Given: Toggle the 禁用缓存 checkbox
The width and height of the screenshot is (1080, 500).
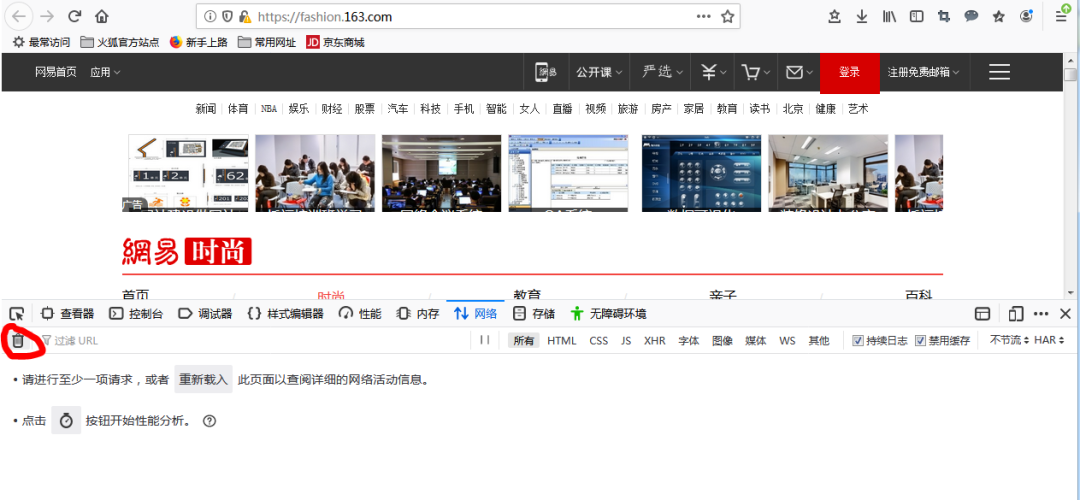Looking at the screenshot, I should (x=920, y=340).
